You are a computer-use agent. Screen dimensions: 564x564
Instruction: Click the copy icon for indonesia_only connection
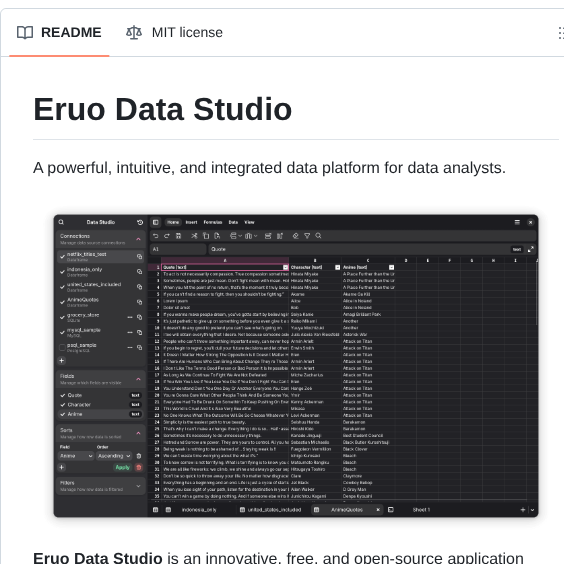(x=140, y=272)
